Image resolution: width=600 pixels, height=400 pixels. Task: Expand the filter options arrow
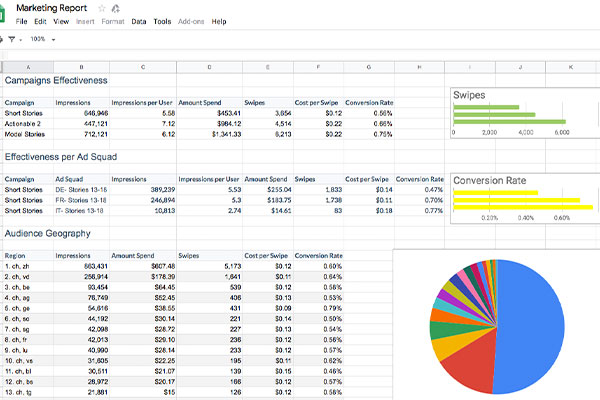pos(22,39)
